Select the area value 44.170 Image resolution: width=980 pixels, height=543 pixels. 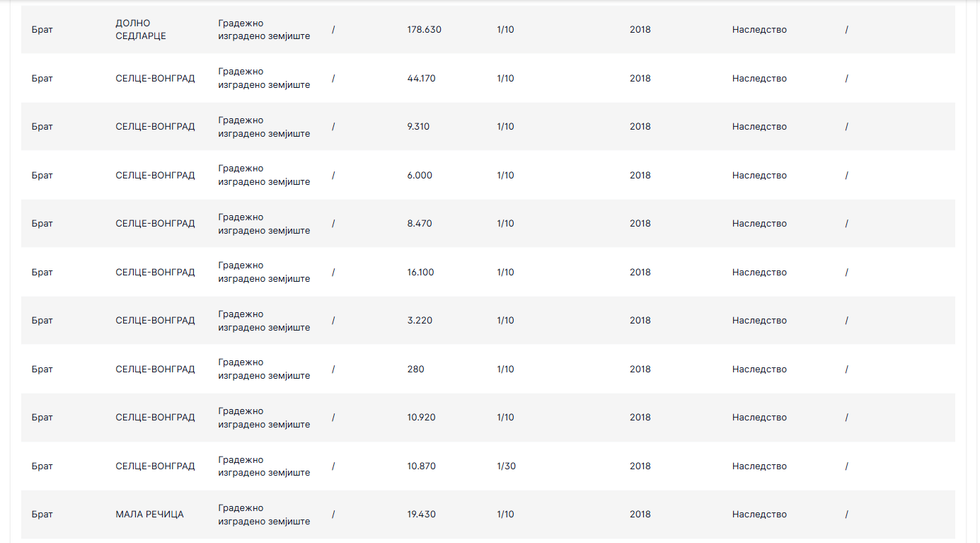point(421,79)
